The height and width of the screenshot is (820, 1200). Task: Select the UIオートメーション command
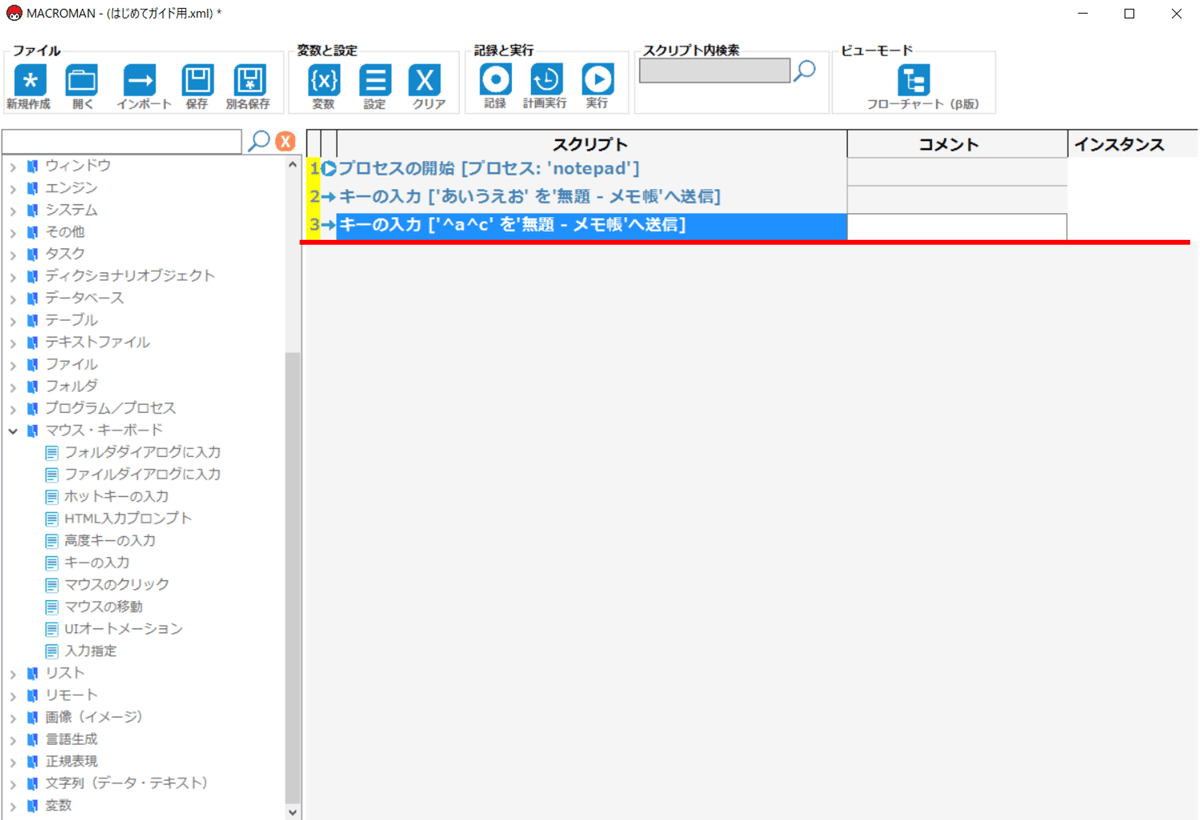(x=123, y=628)
